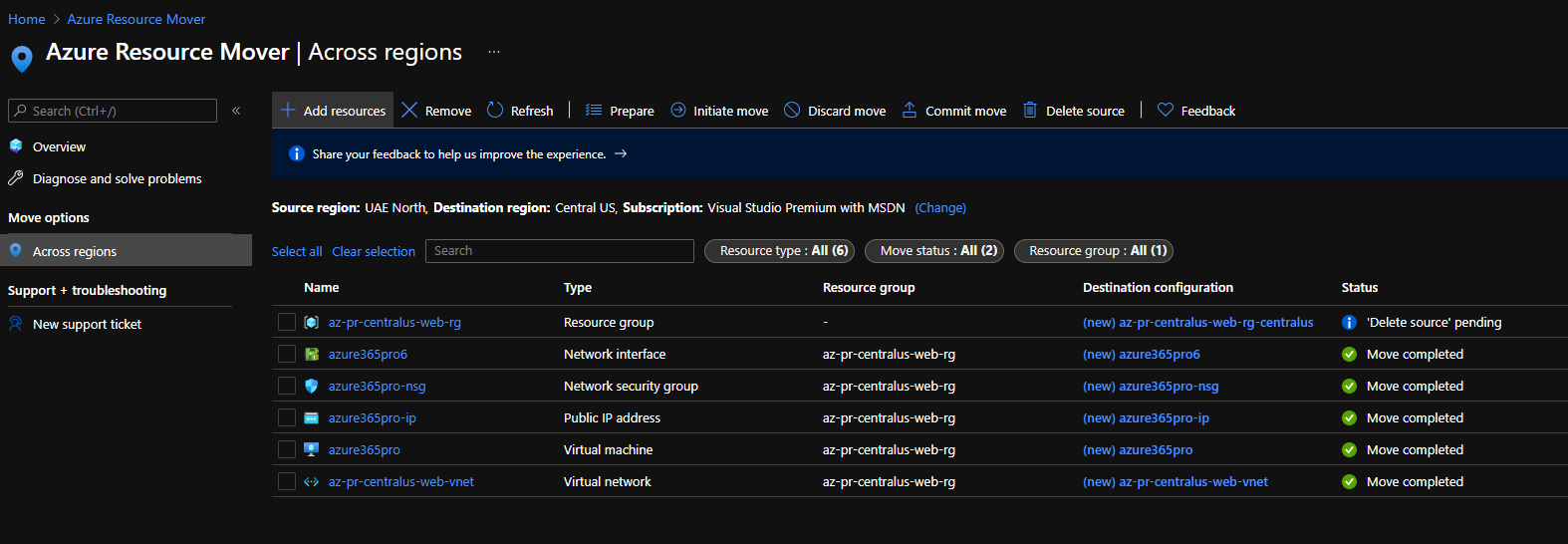The height and width of the screenshot is (544, 1568).
Task: Tick checkbox for az-pr-centralus-web-rg row
Action: pyautogui.click(x=287, y=322)
